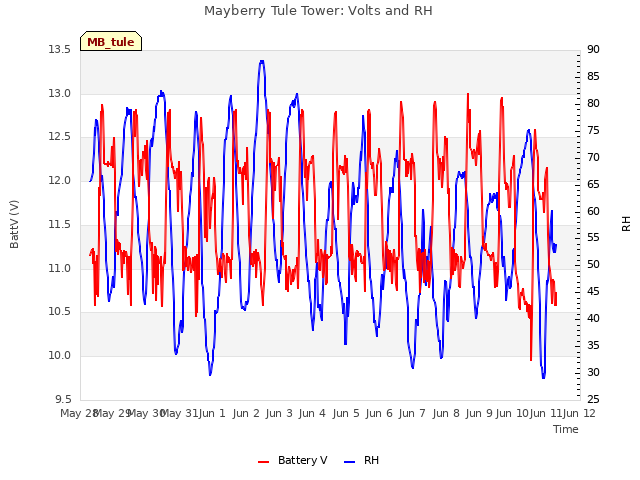
Task: Click the 11.5 left axis value
Action: (60, 224)
